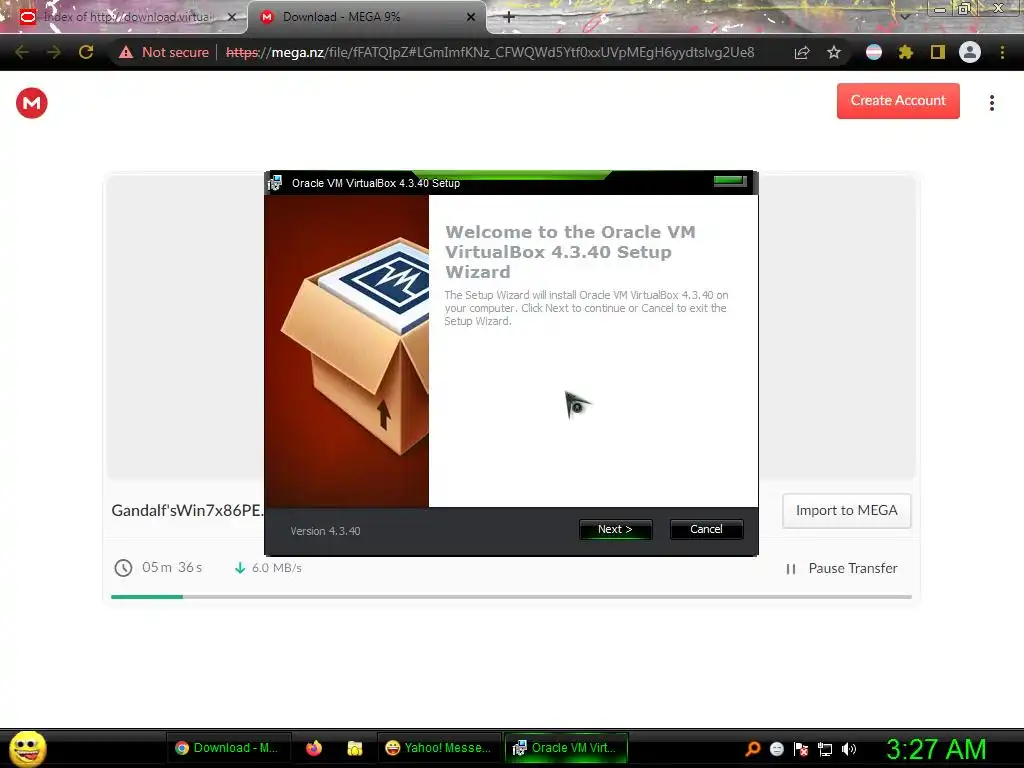Click the 3:27 AM taskbar clock

(x=936, y=749)
